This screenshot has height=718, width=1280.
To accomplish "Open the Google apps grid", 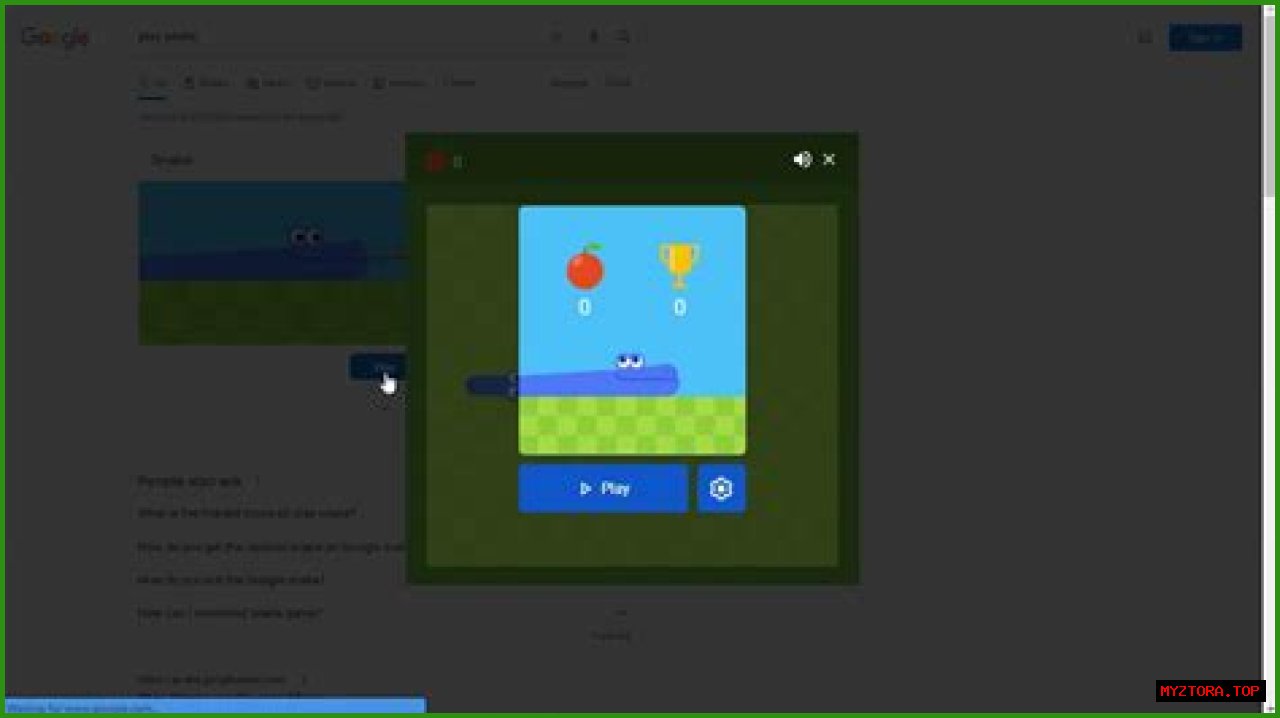I will coord(1145,38).
